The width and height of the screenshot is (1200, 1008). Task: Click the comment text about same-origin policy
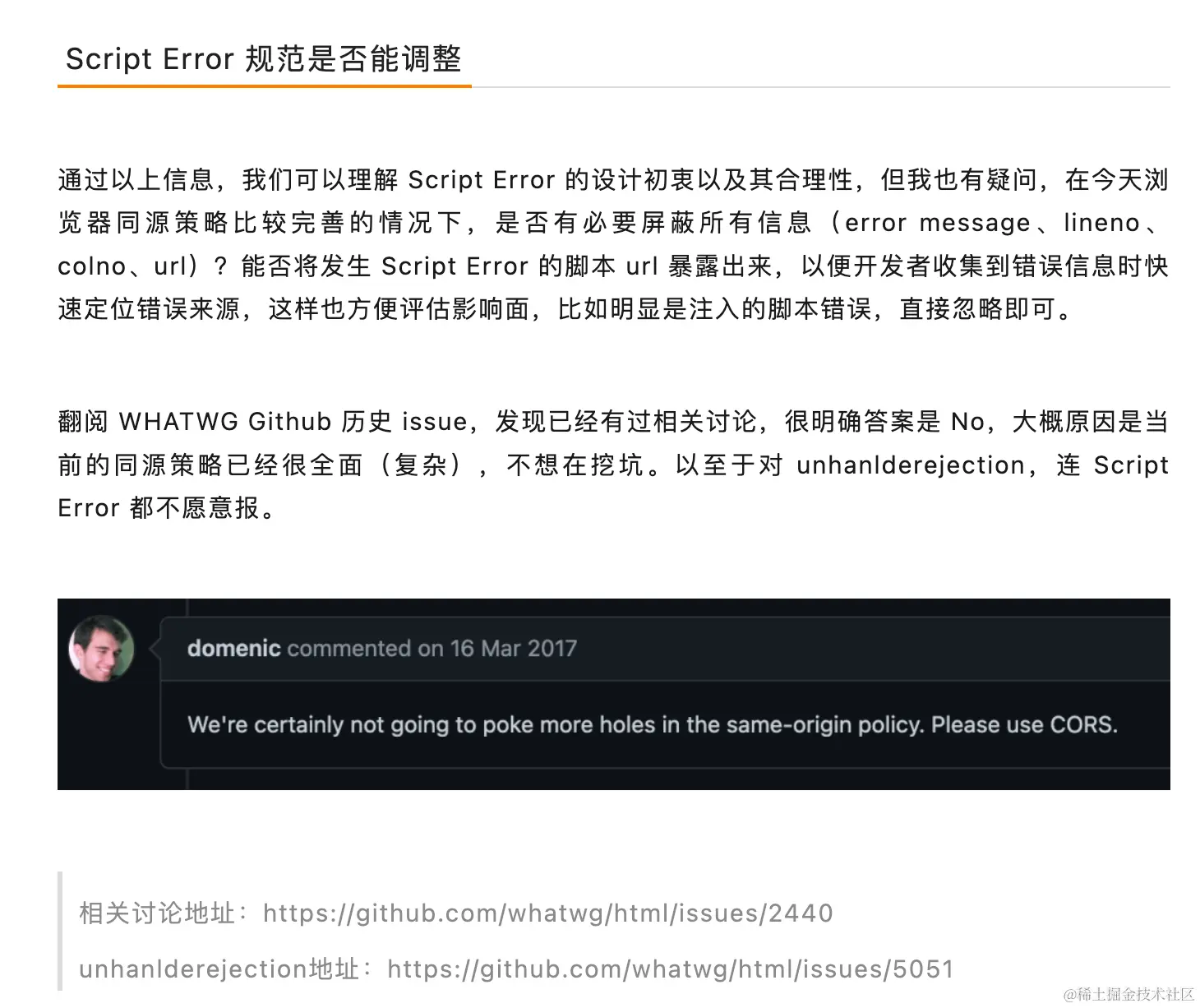653,724
